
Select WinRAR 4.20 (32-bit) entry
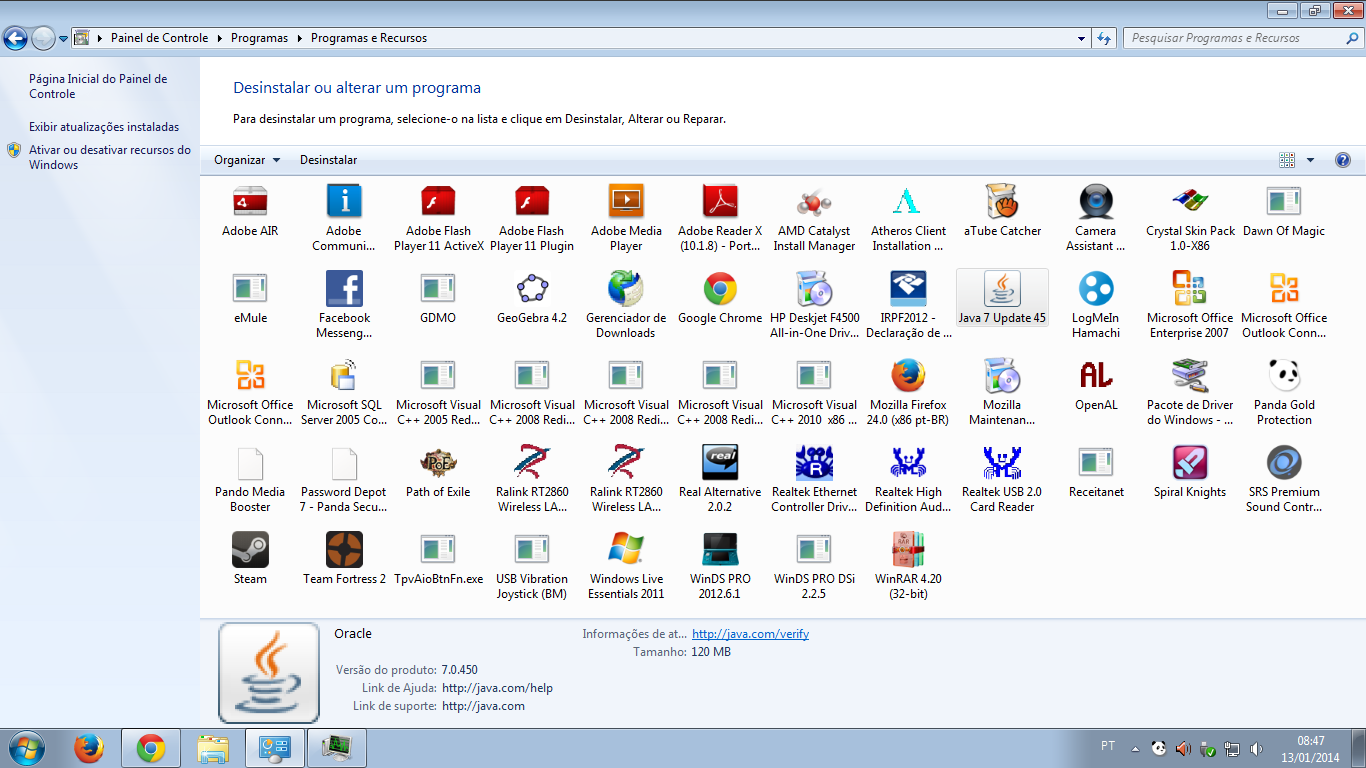pyautogui.click(x=908, y=566)
